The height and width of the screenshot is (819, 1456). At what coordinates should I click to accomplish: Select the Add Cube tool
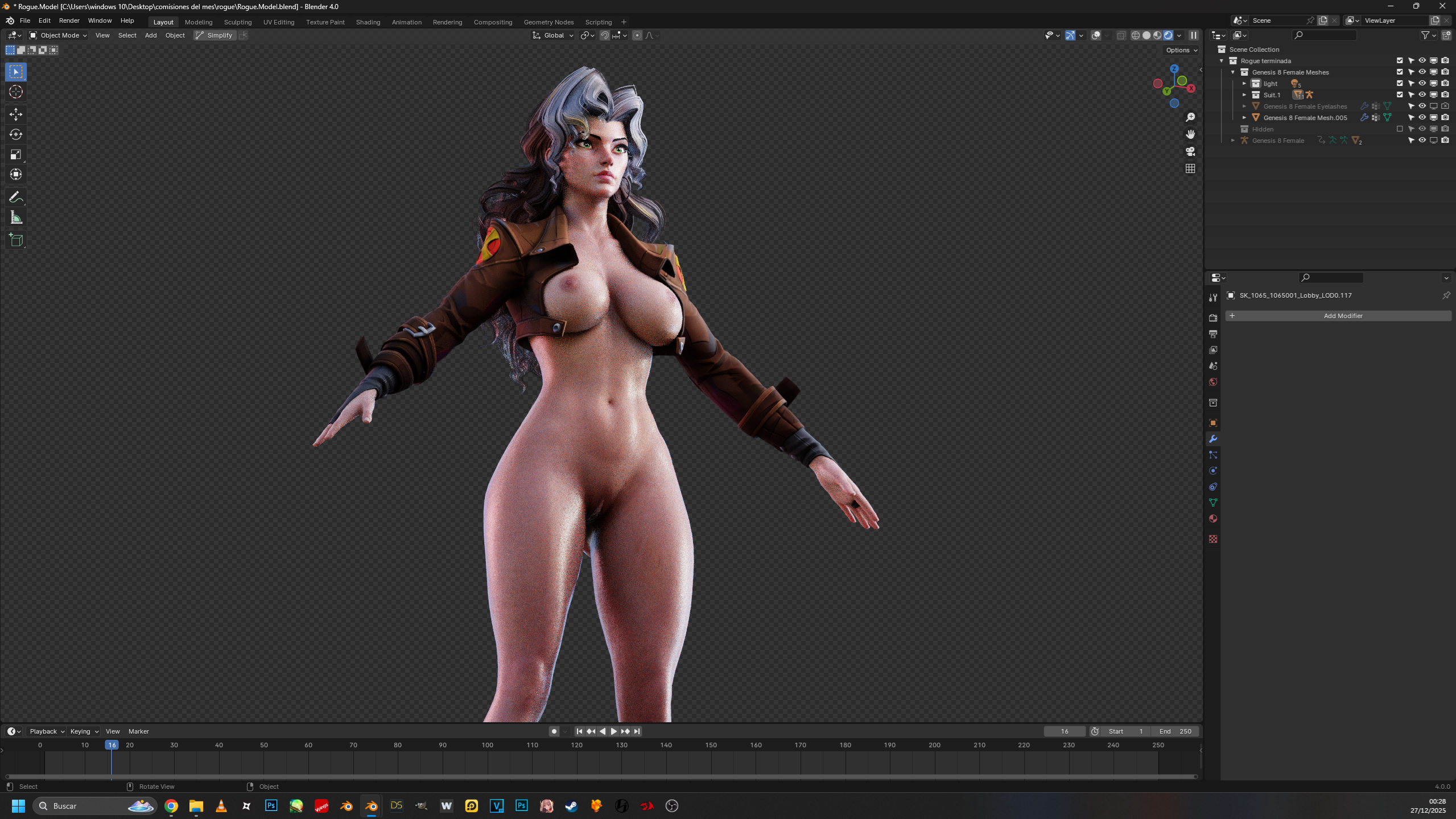tap(16, 240)
